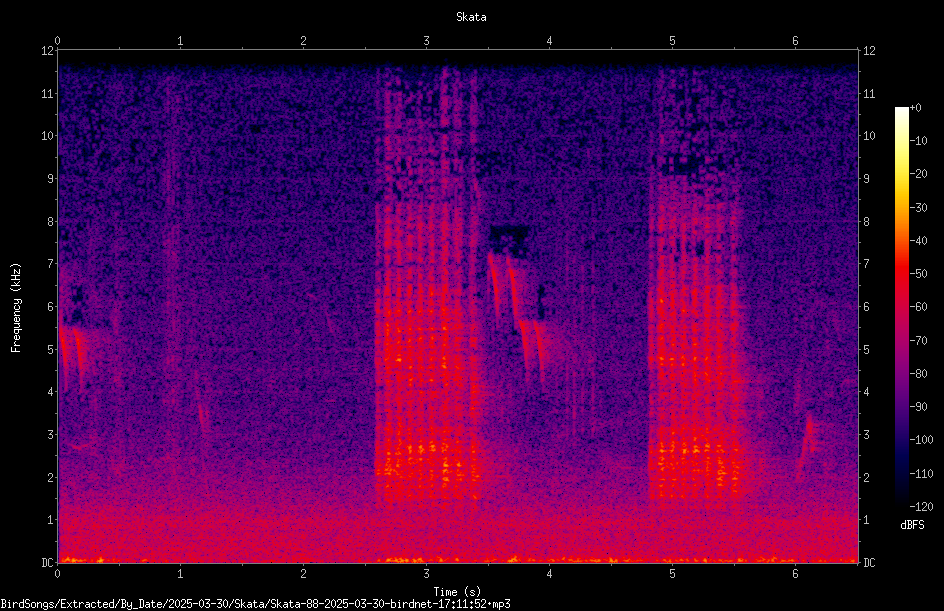Image resolution: width=944 pixels, height=611 pixels.
Task: Click the "-60" value on the color scale
Action: pyautogui.click(x=918, y=307)
